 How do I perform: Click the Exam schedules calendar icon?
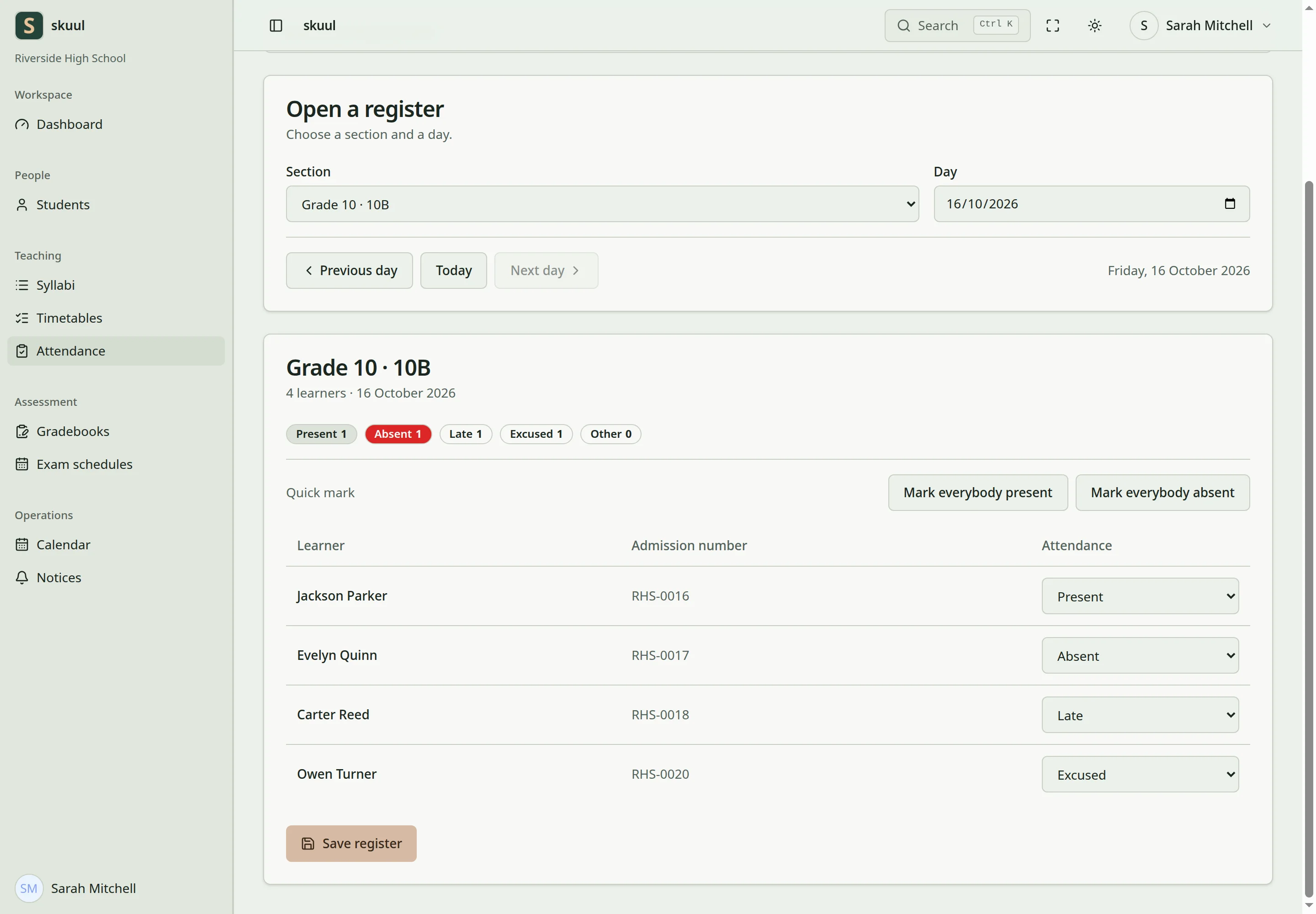pyautogui.click(x=22, y=464)
